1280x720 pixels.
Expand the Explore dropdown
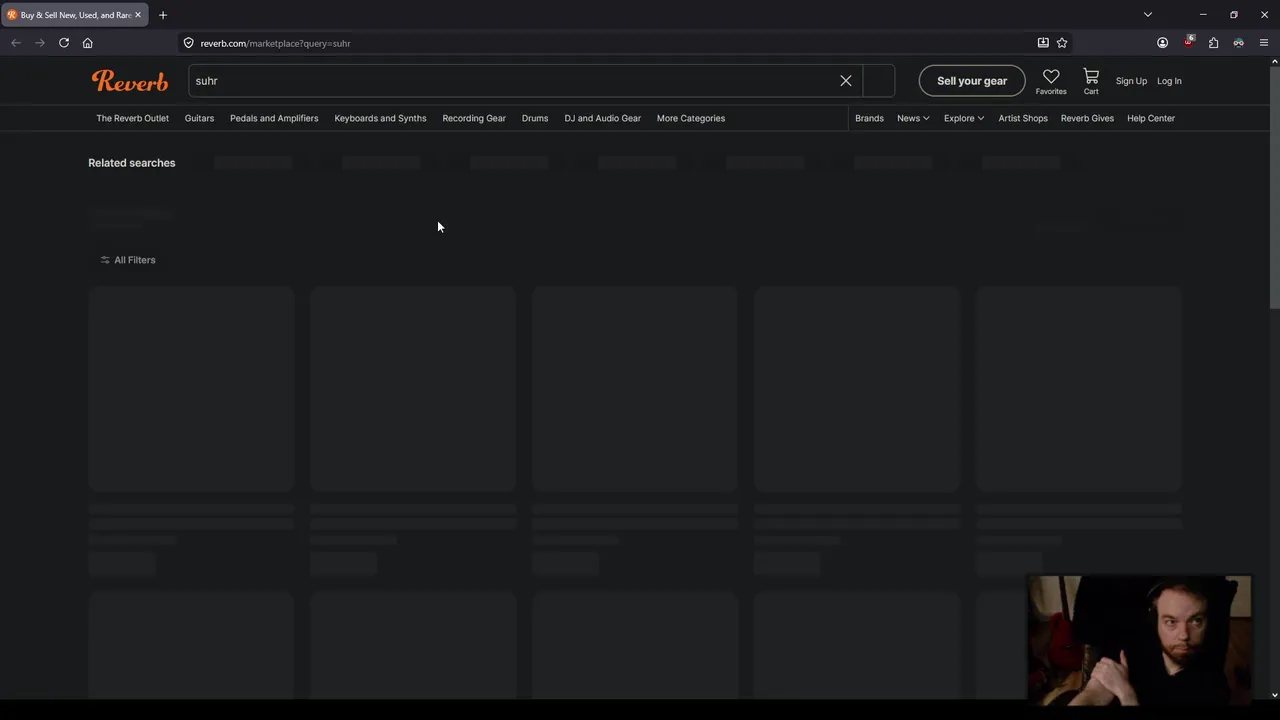(x=964, y=118)
